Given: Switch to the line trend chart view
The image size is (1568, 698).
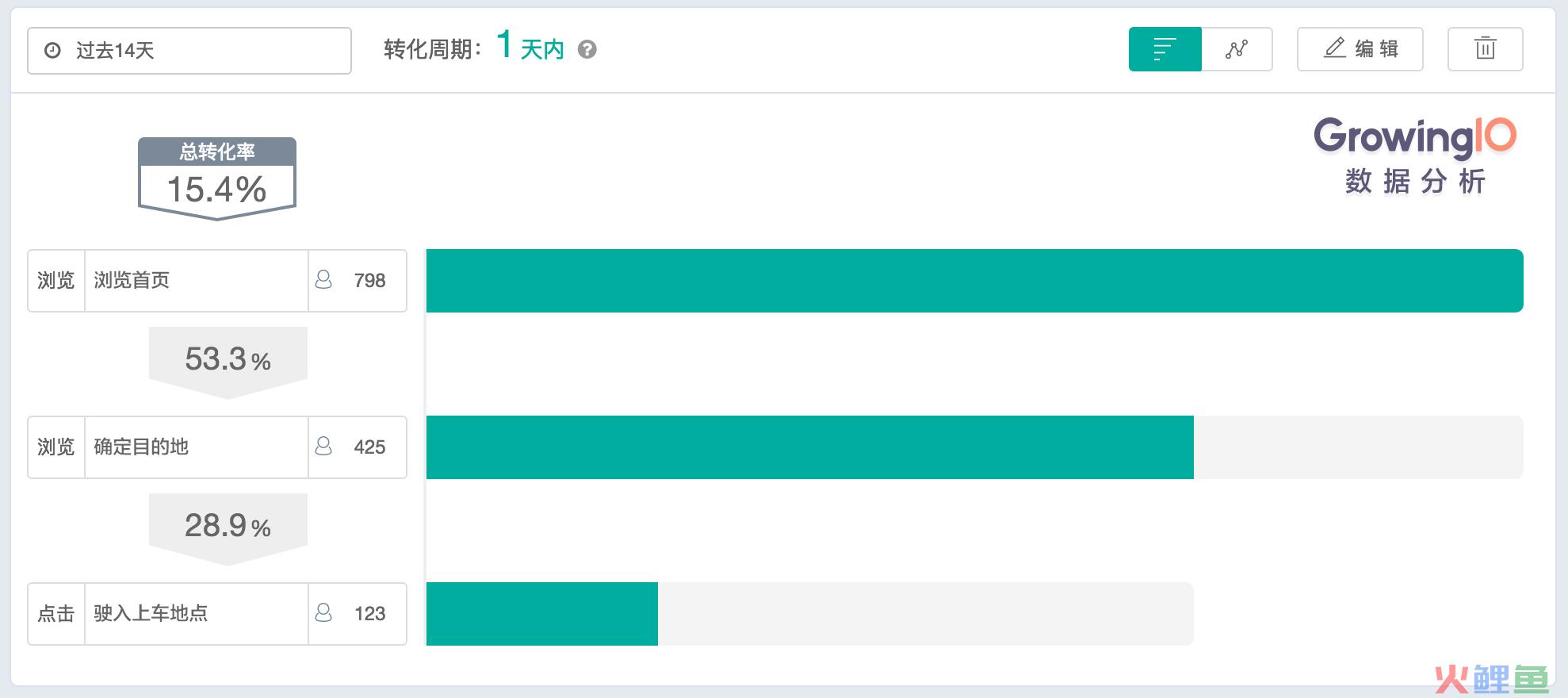Looking at the screenshot, I should [x=1237, y=49].
